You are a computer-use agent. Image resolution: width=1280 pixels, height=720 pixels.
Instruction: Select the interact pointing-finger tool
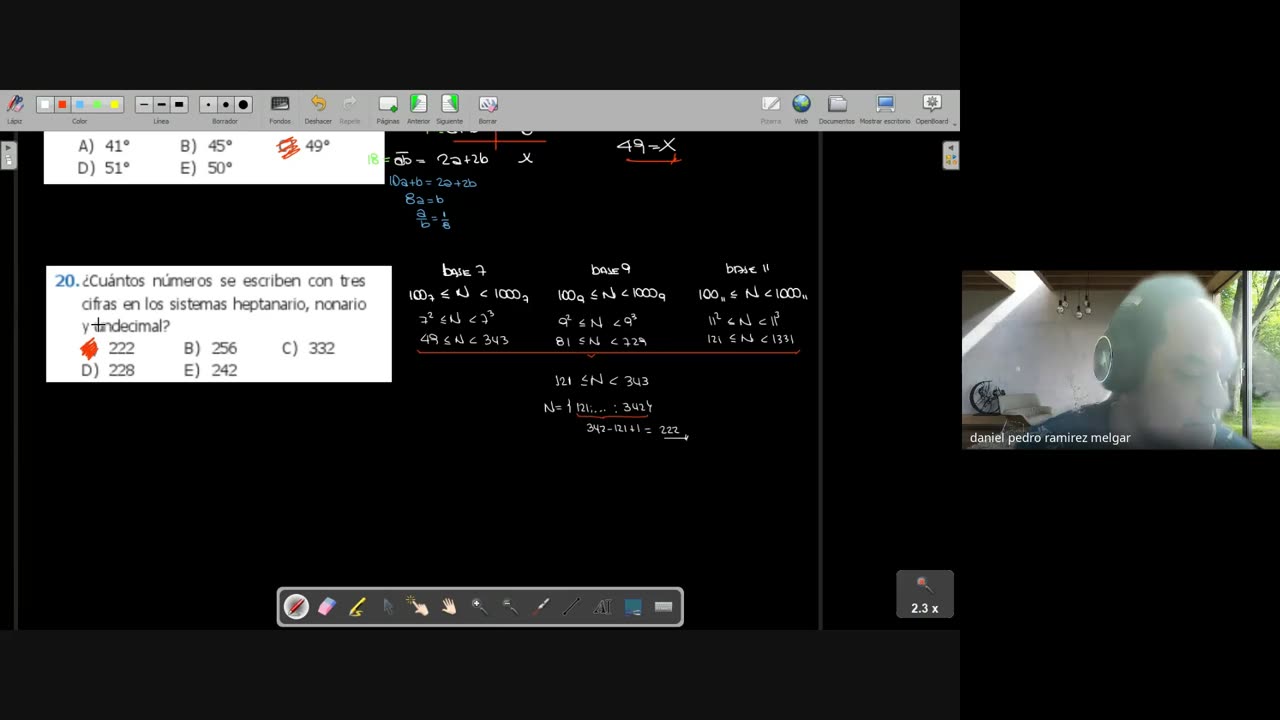click(418, 606)
